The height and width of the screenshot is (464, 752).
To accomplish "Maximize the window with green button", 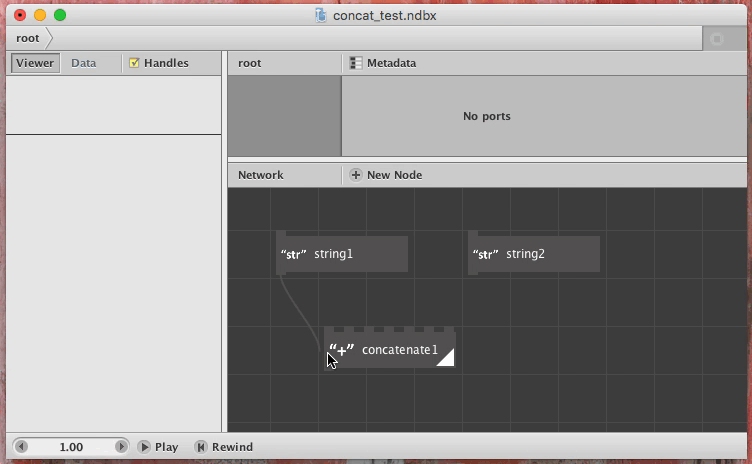I will click(x=60, y=15).
